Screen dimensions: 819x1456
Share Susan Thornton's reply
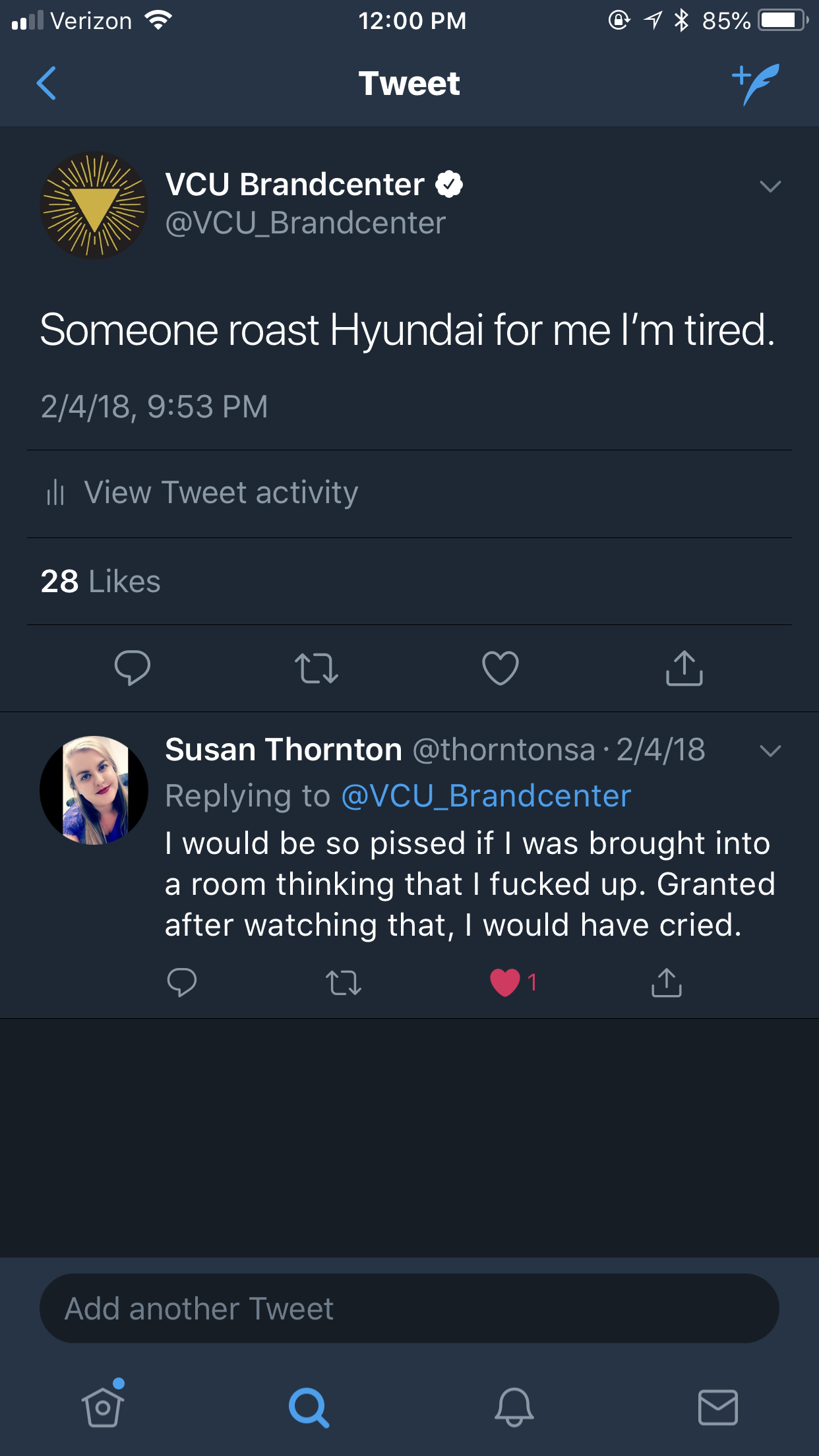(x=667, y=983)
